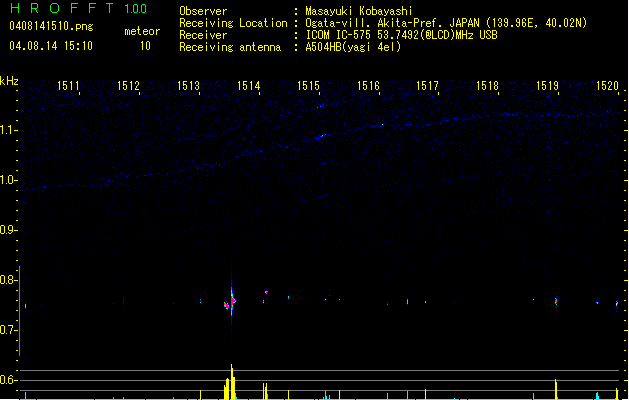Click the 0.7 kHz frequency label

click(x=9, y=330)
